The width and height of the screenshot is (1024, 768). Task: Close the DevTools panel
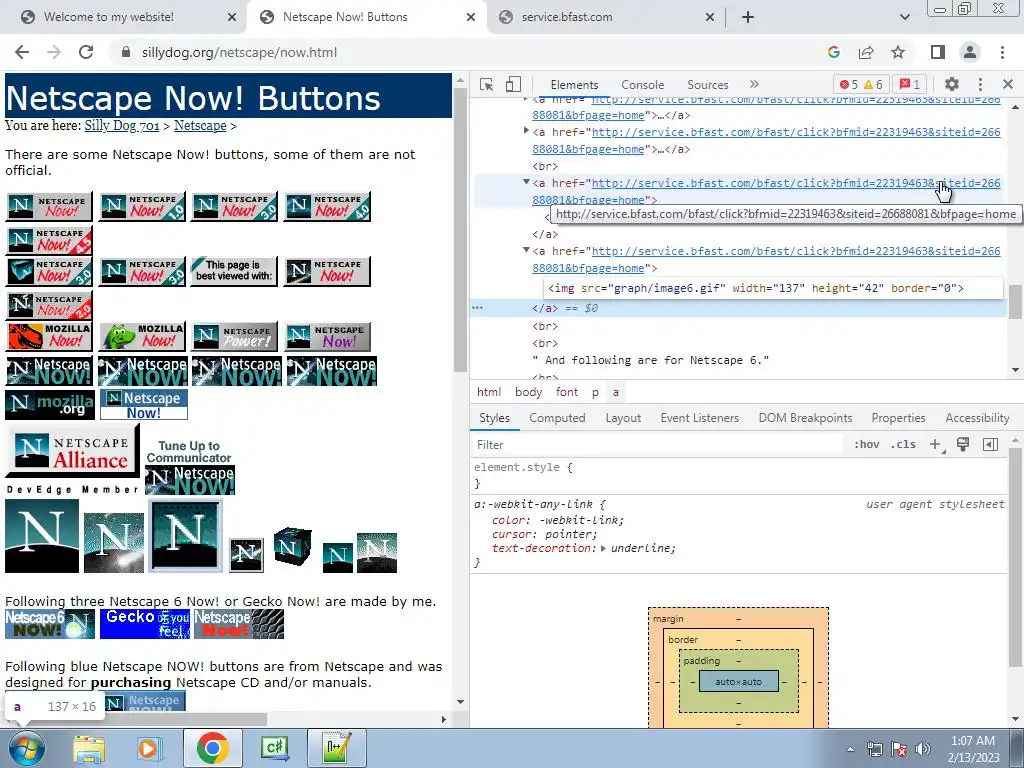click(1008, 84)
